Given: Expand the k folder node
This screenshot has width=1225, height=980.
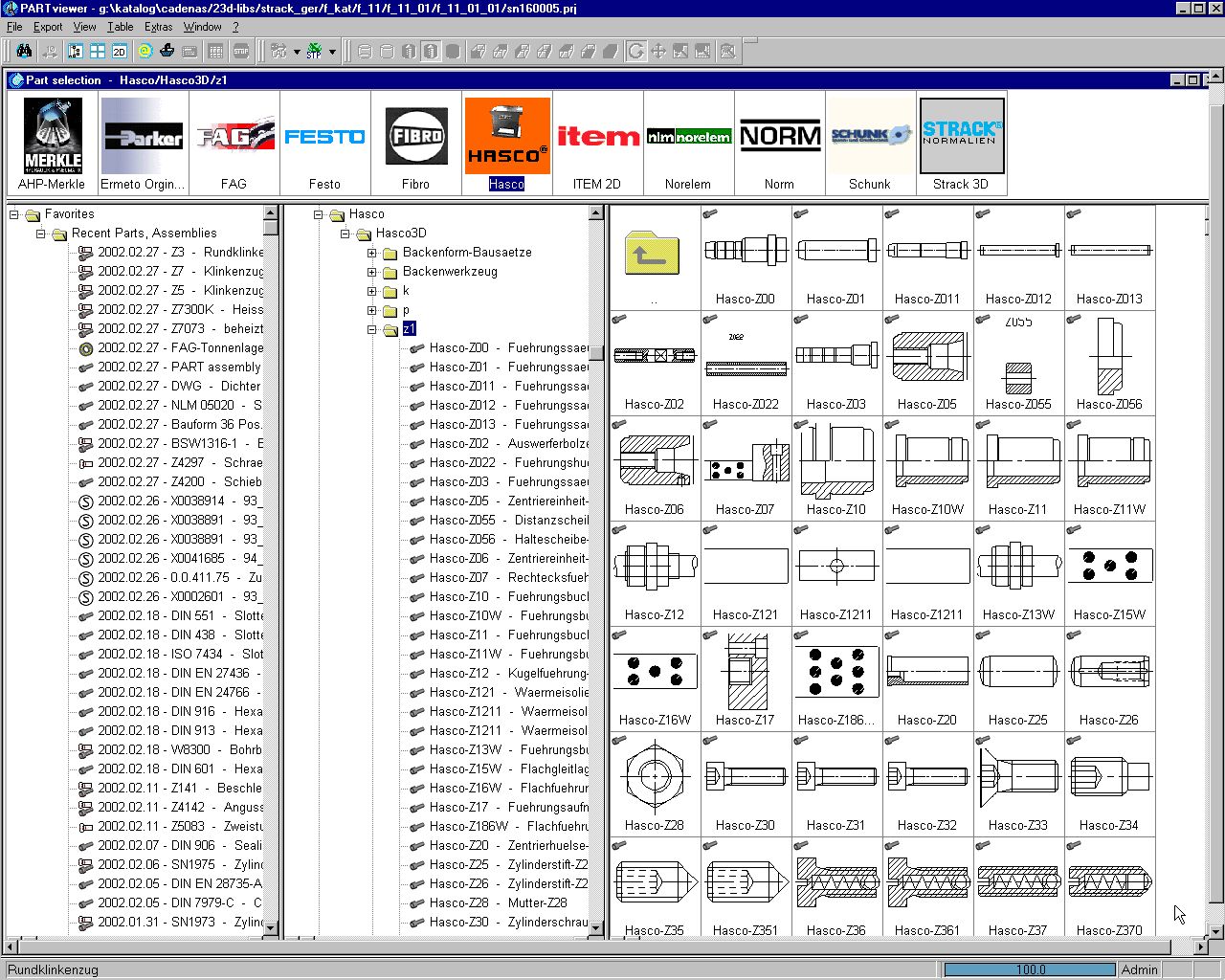Looking at the screenshot, I should 372,291.
